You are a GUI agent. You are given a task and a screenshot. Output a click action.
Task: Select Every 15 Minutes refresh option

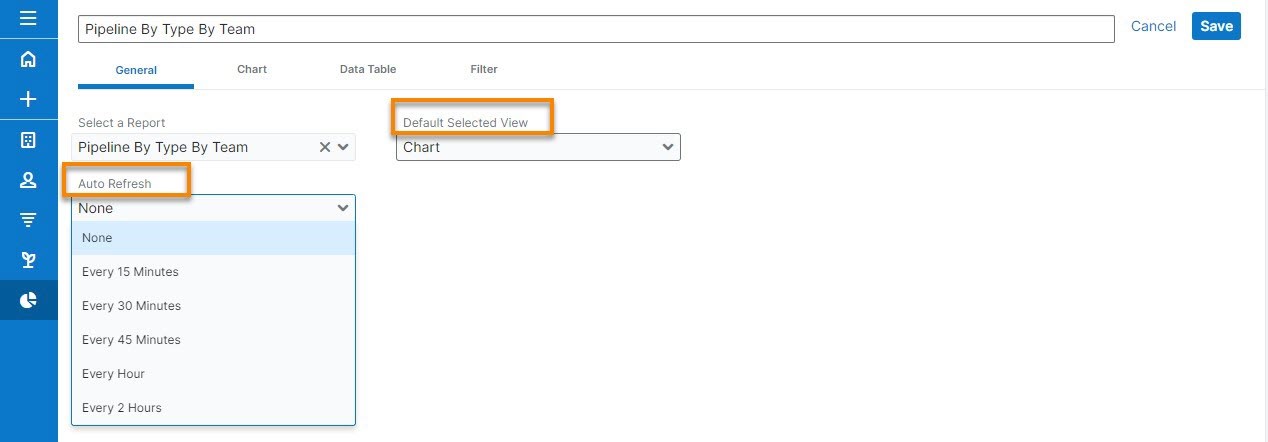[130, 272]
